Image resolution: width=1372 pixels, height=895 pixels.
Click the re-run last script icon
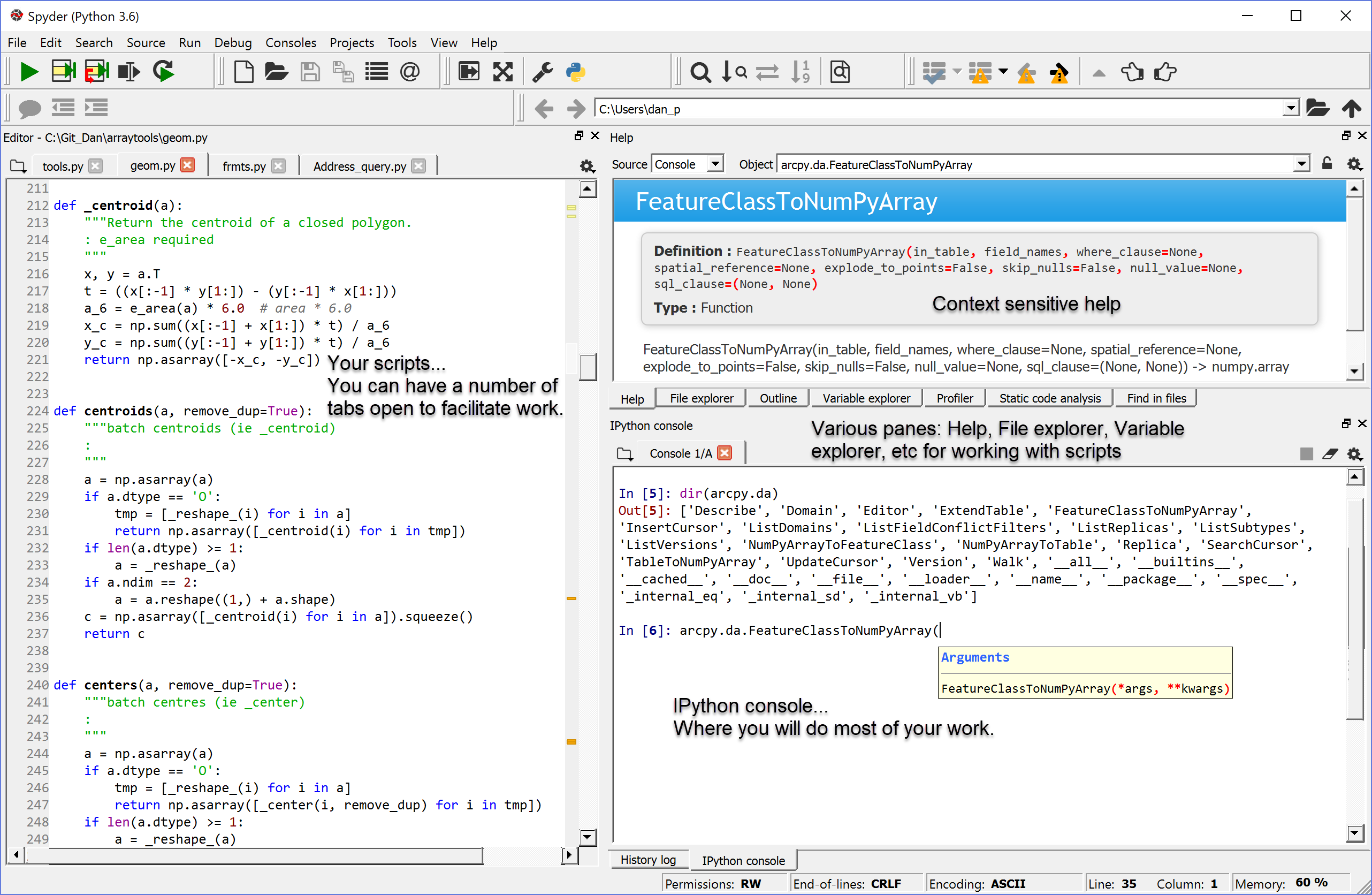click(164, 72)
